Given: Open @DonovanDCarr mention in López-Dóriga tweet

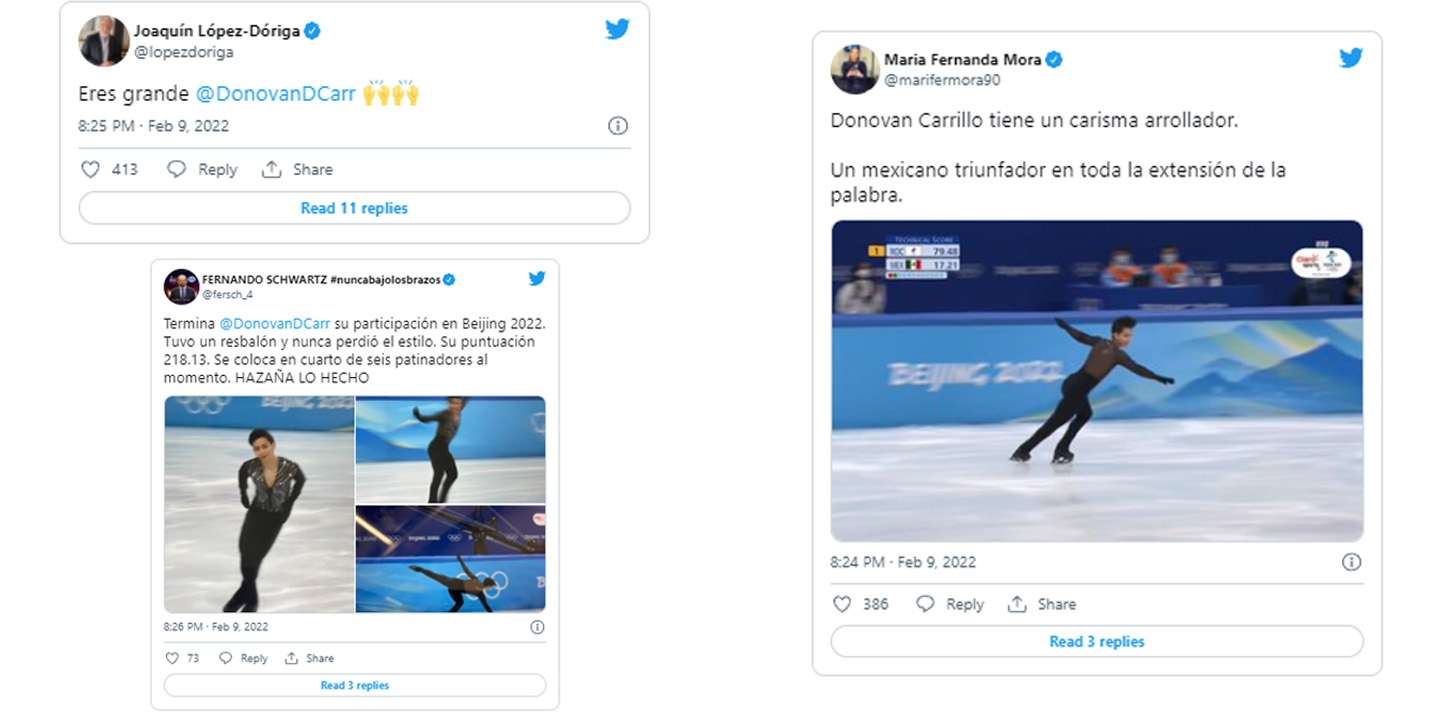Looking at the screenshot, I should 275,94.
